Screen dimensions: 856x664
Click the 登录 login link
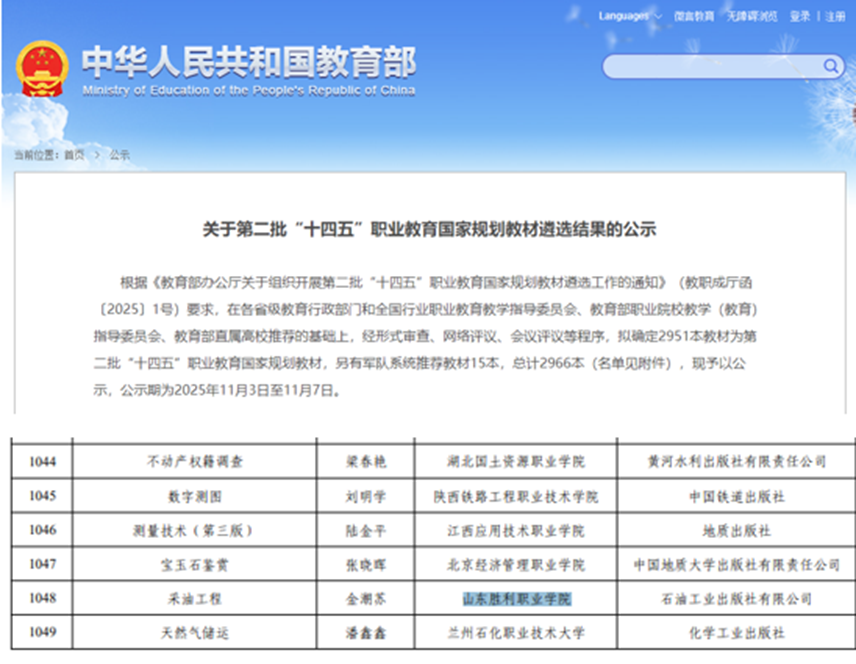(x=800, y=16)
